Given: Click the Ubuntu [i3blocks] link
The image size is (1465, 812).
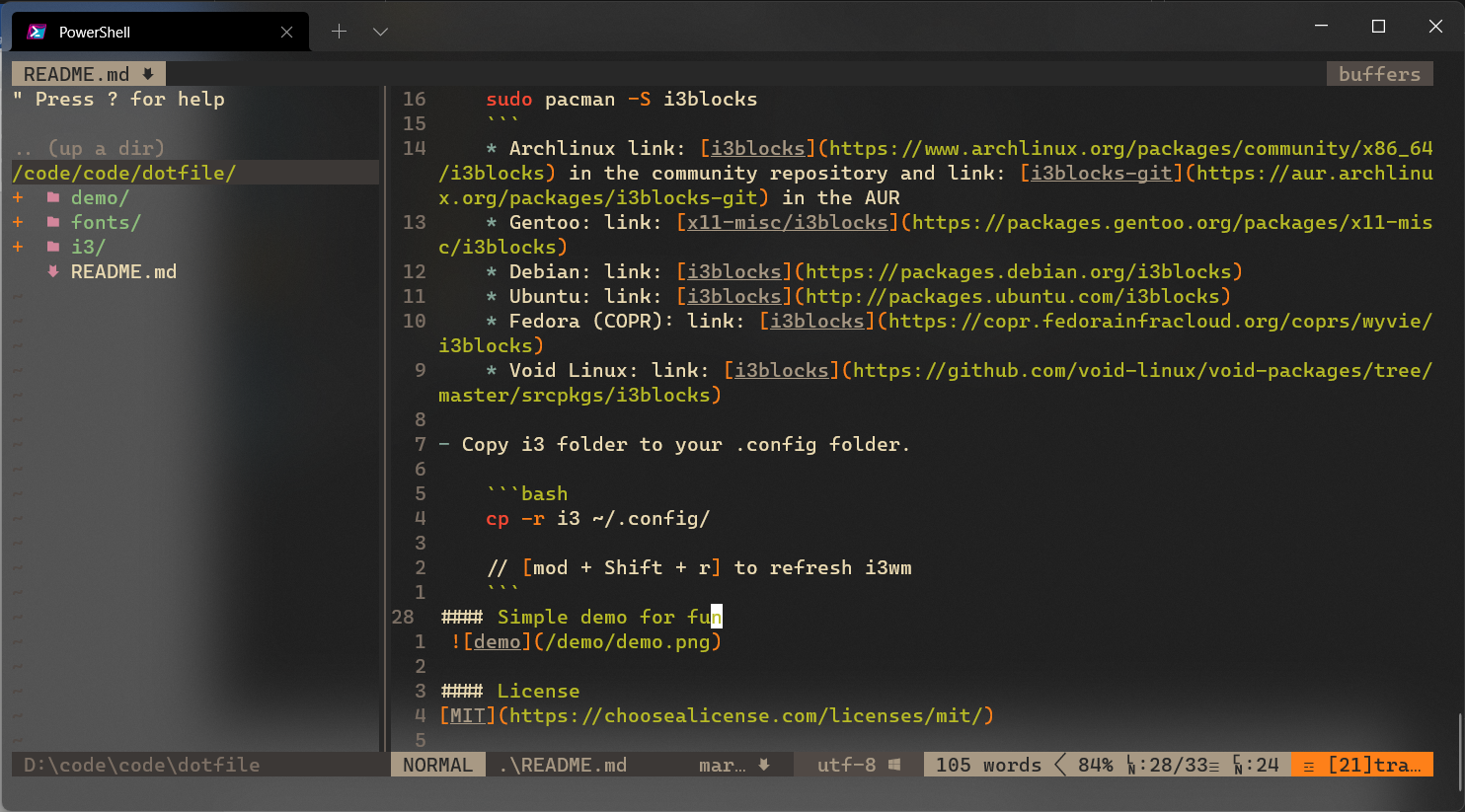Looking at the screenshot, I should pyautogui.click(x=733, y=296).
